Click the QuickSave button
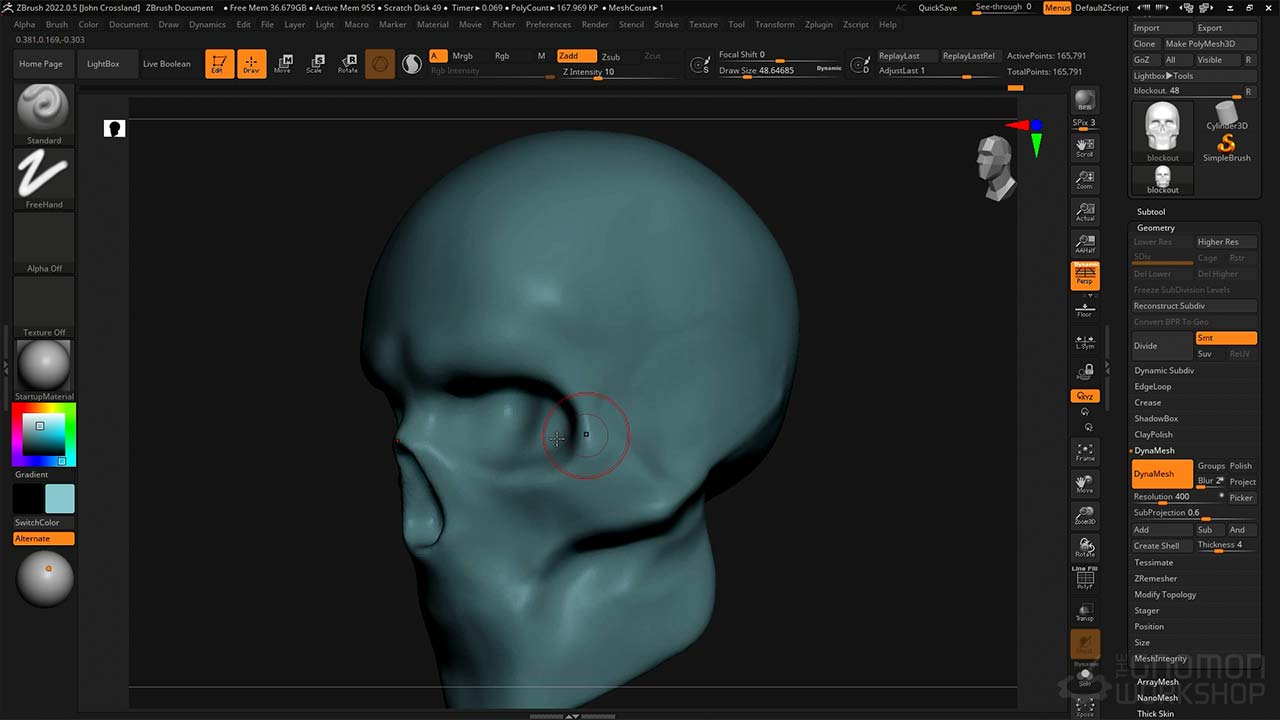This screenshot has height=720, width=1280. tap(937, 8)
